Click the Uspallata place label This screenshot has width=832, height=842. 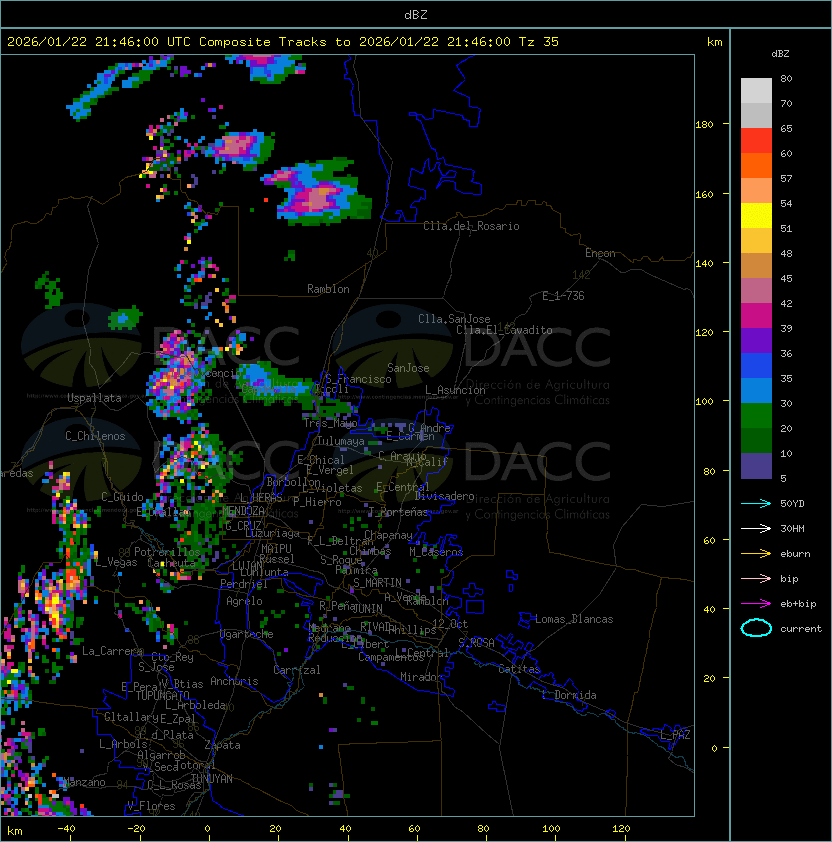tap(94, 398)
